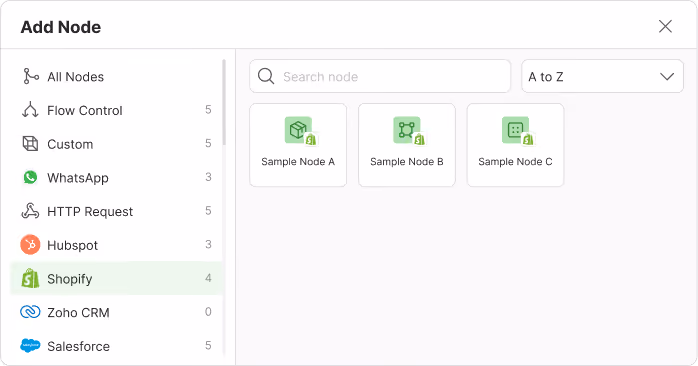Viewport: 698px width, 366px height.
Task: Click the Salesforce cloud icon
Action: pyautogui.click(x=30, y=346)
